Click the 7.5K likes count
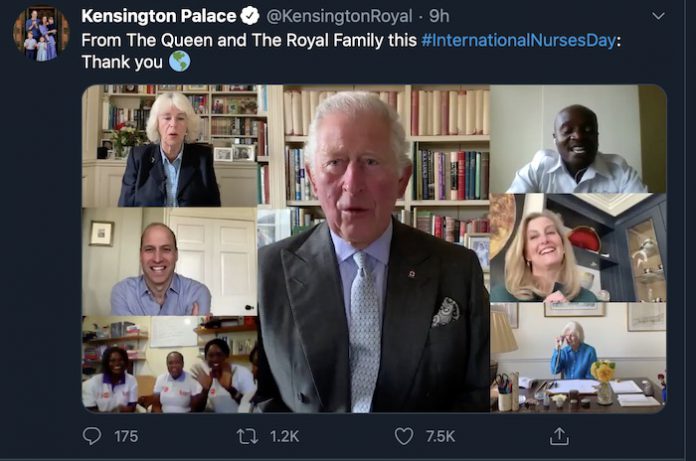696x461 pixels. coord(440,436)
